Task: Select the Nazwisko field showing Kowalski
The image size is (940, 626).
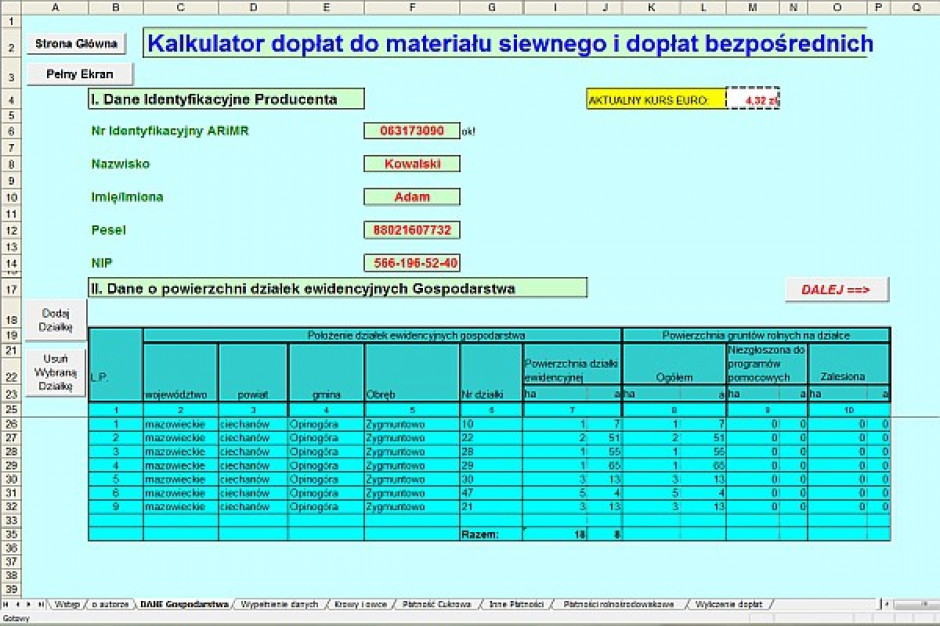Action: 412,164
